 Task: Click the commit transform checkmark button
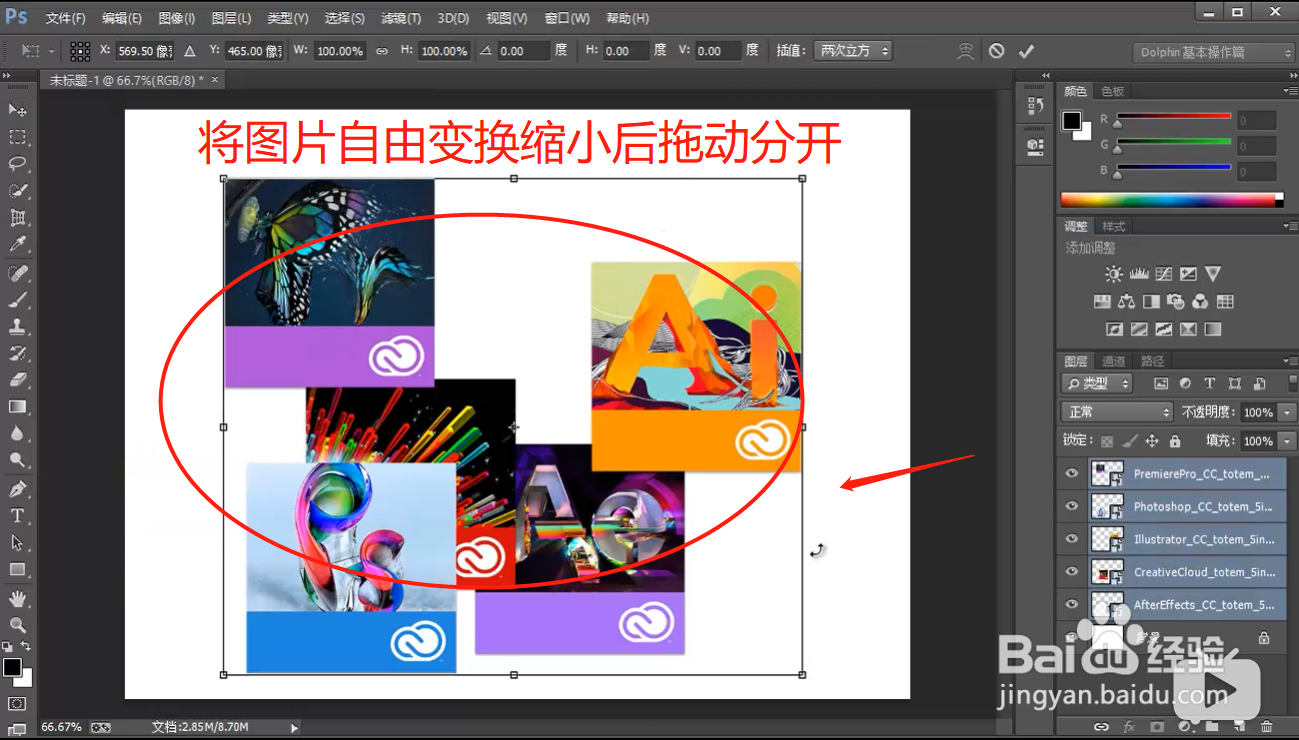point(1026,50)
